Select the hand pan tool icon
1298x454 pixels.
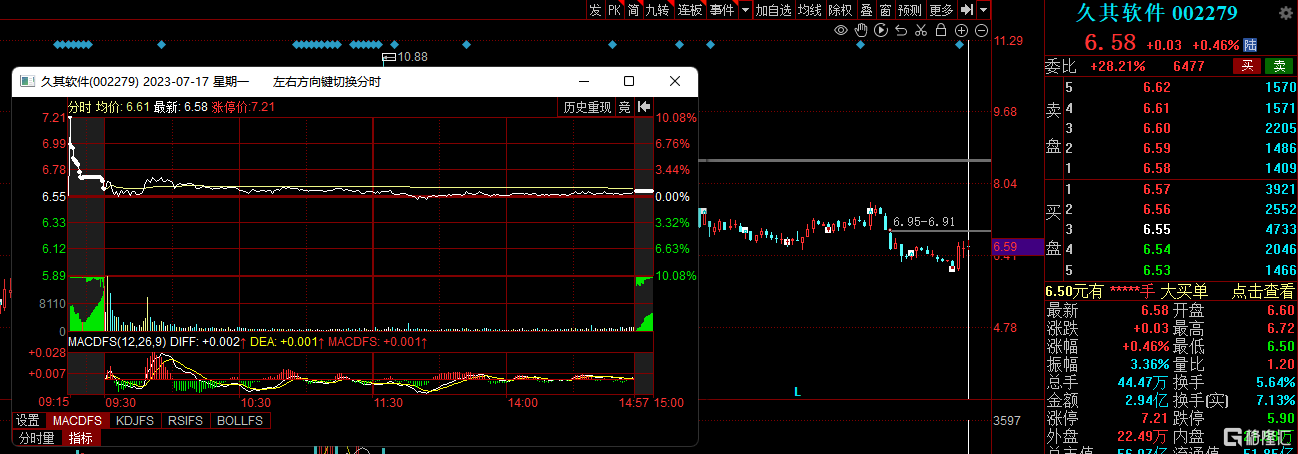pos(861,31)
